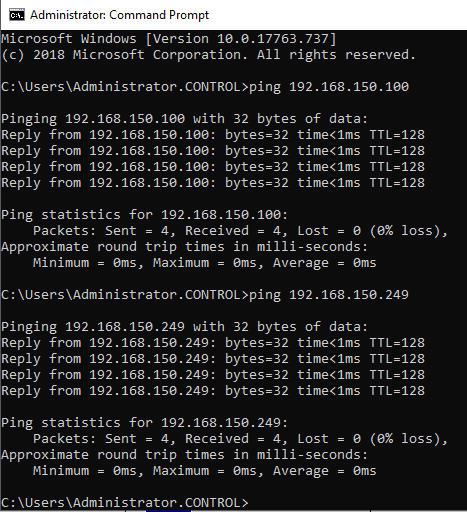Screen dimensions: 467x512
Task: Click Ping statistics for 192.168.150.249 heading
Action: pyautogui.click(x=144, y=423)
